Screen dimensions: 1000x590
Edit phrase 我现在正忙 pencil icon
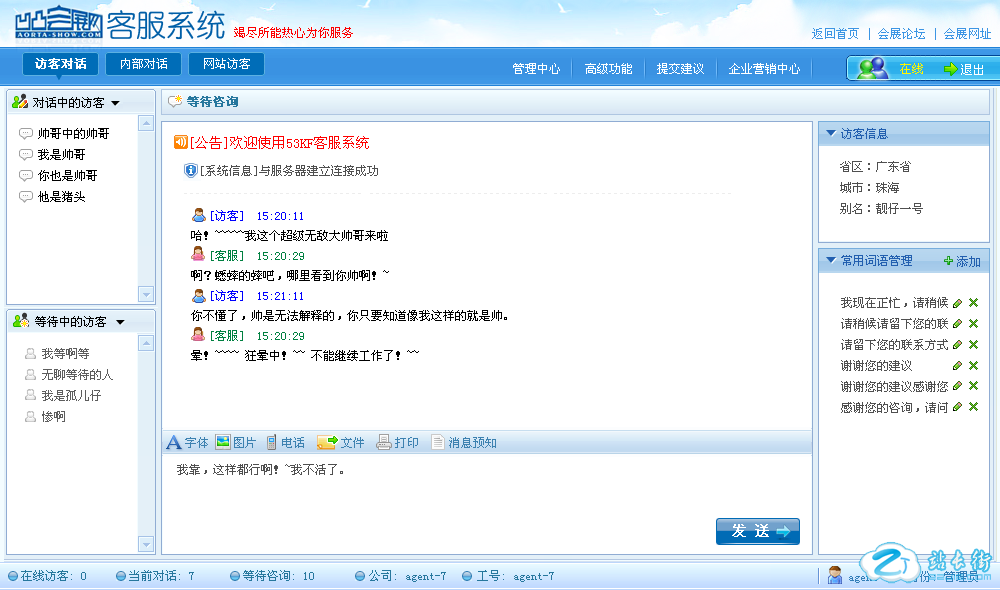pos(957,303)
